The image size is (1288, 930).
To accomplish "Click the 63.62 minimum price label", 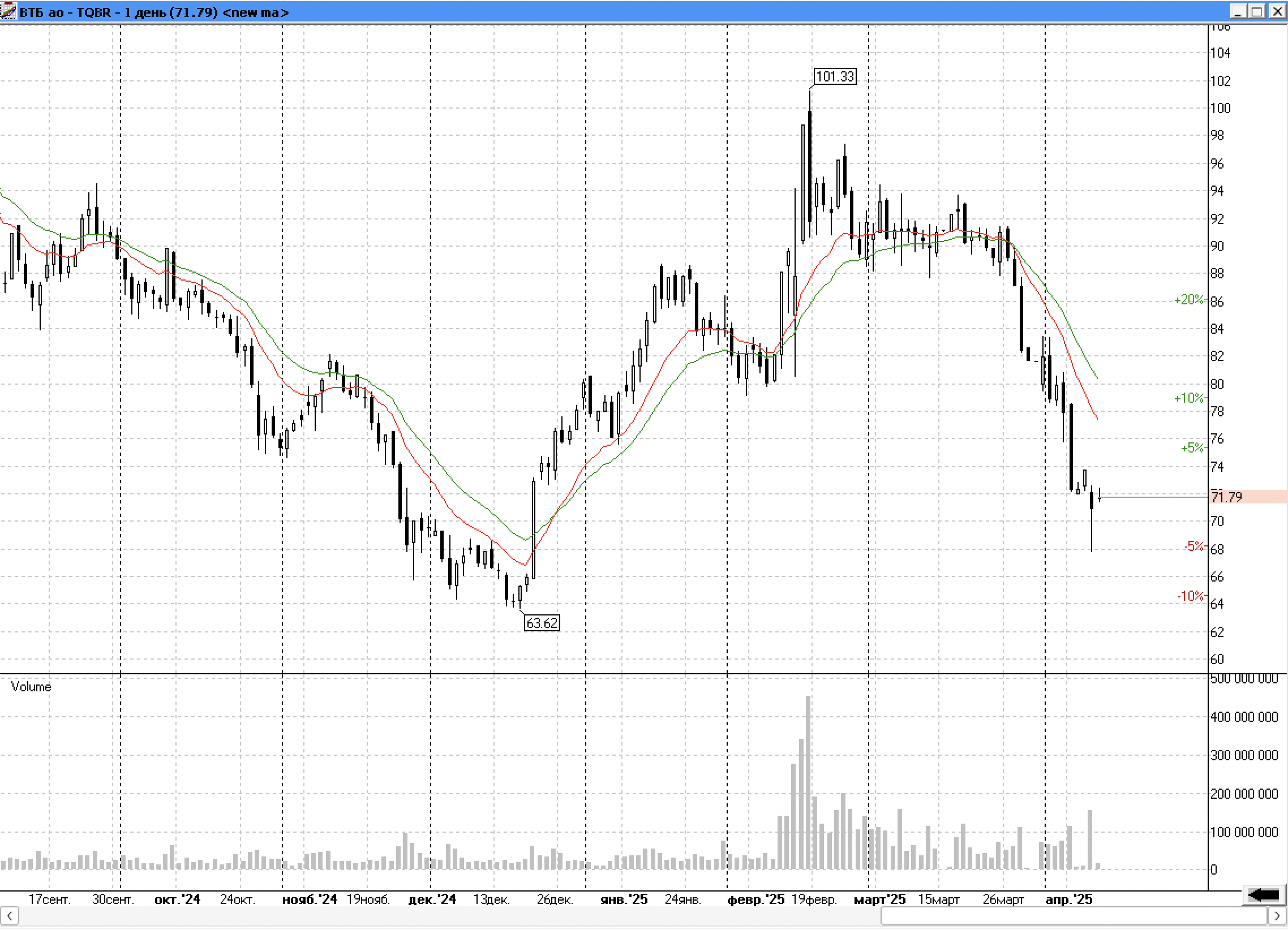I will (x=541, y=623).
